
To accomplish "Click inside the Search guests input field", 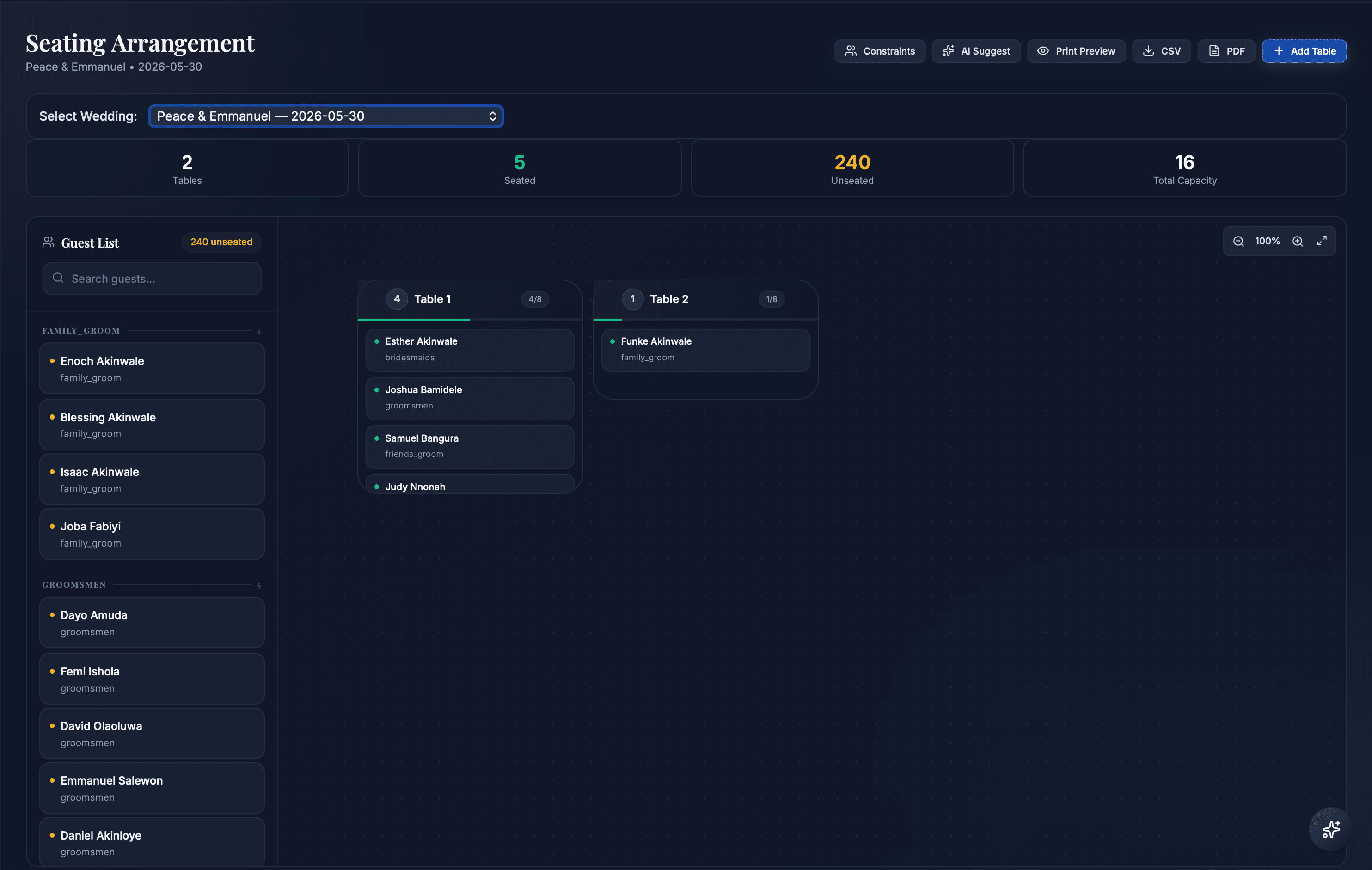I will (152, 279).
